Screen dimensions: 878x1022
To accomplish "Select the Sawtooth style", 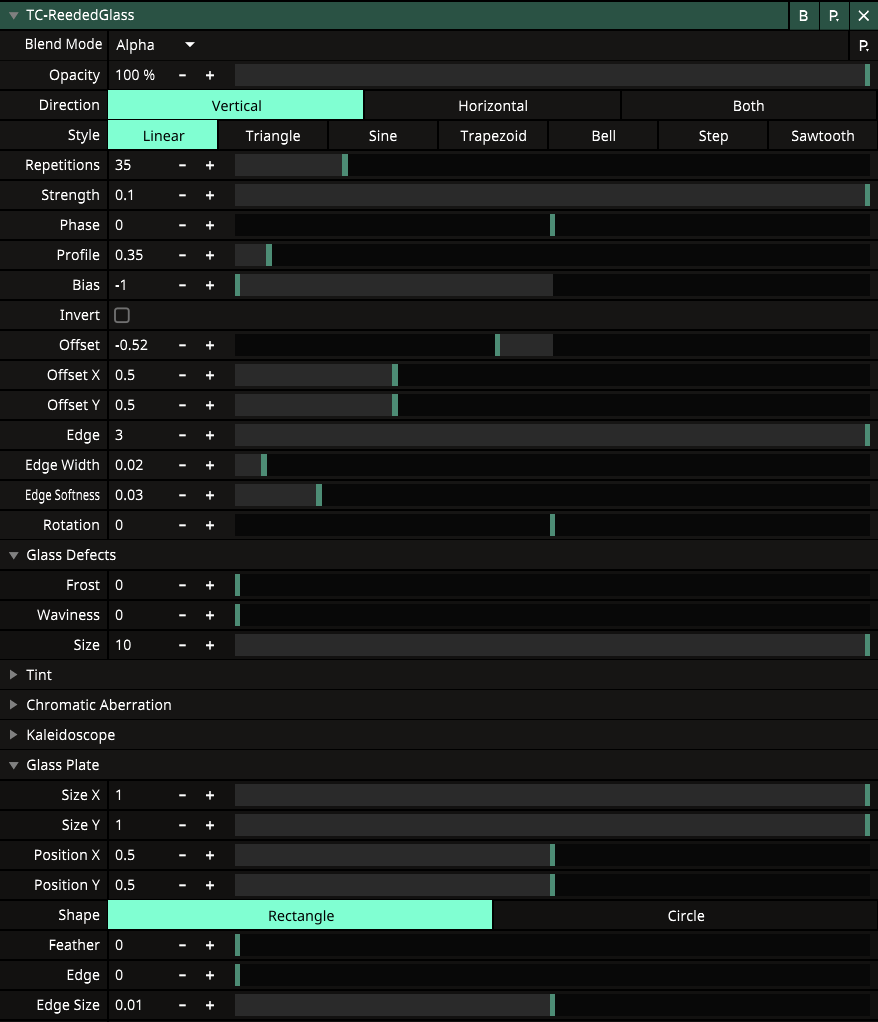I will tap(822, 136).
